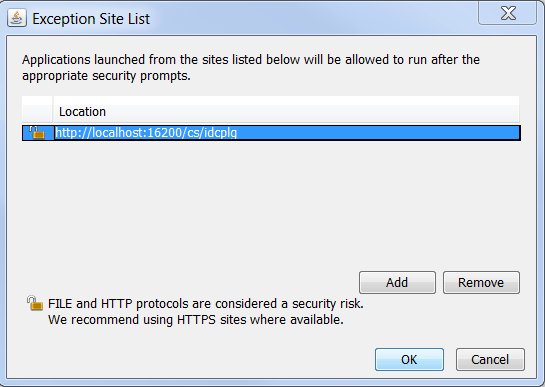Image resolution: width=545 pixels, height=387 pixels.
Task: Add a new site to the exception list
Action: [x=397, y=282]
